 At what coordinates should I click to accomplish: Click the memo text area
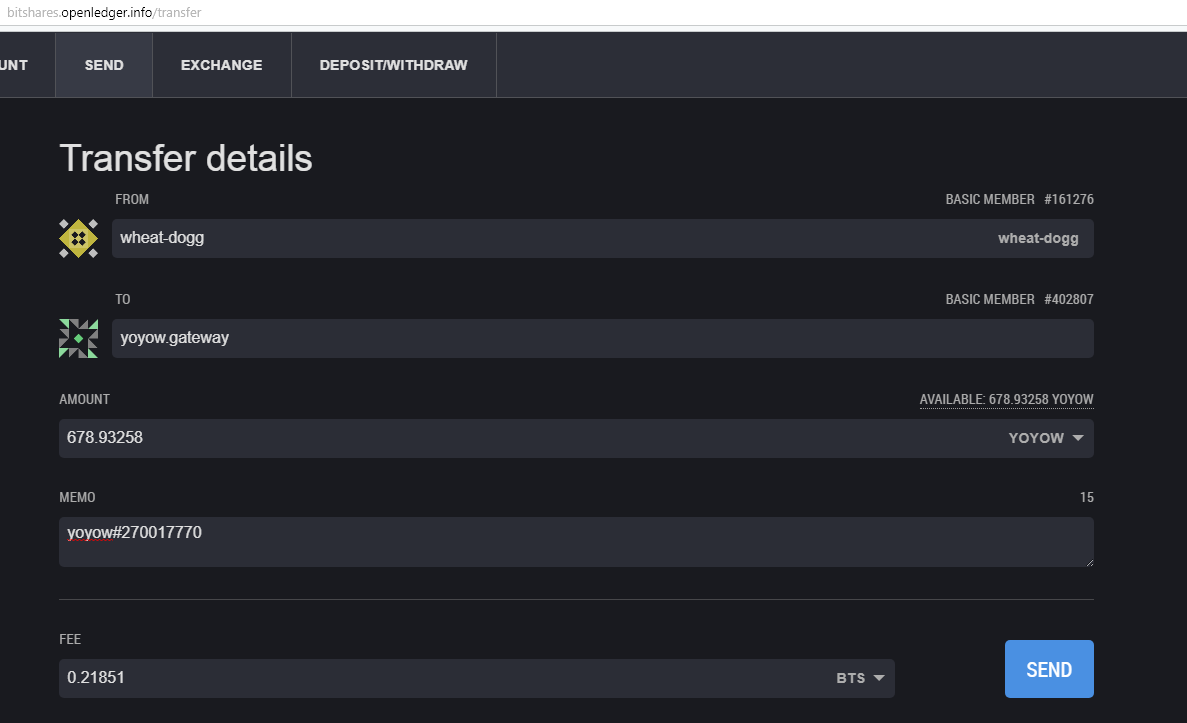[576, 542]
